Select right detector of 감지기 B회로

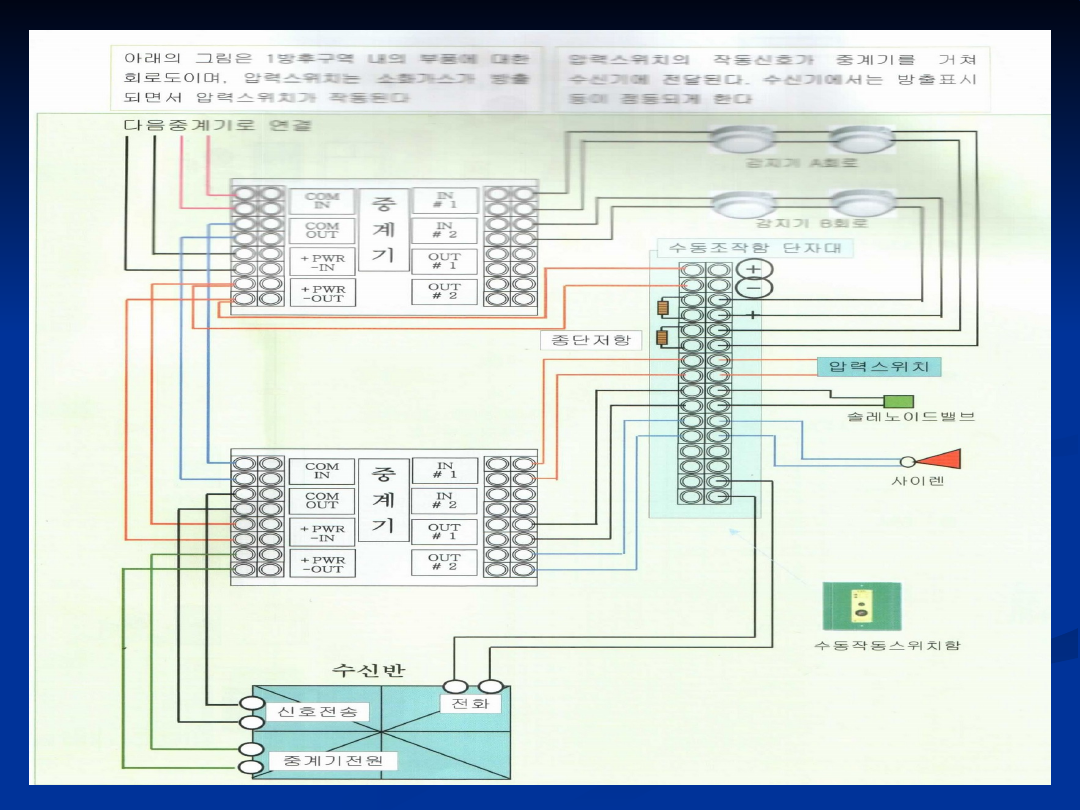pyautogui.click(x=864, y=204)
